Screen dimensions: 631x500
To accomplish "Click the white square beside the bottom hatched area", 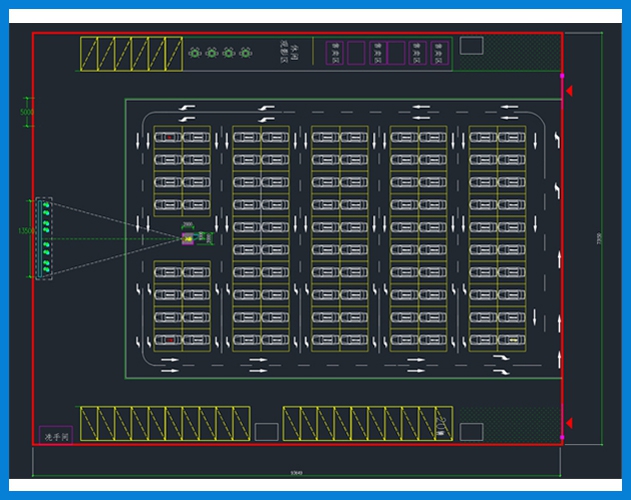I will (471, 432).
